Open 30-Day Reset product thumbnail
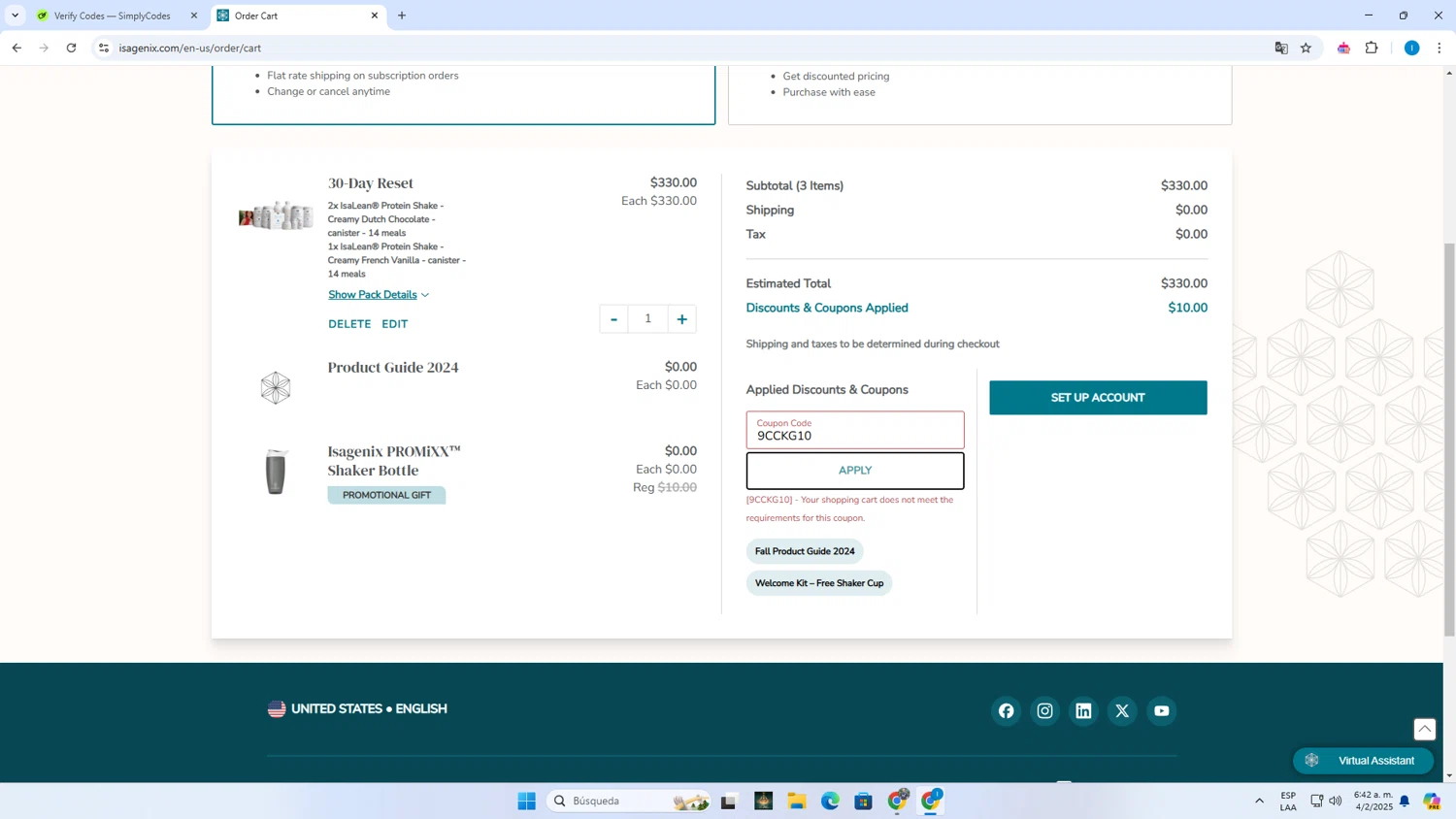Viewport: 1456px width, 819px height. coord(276,215)
